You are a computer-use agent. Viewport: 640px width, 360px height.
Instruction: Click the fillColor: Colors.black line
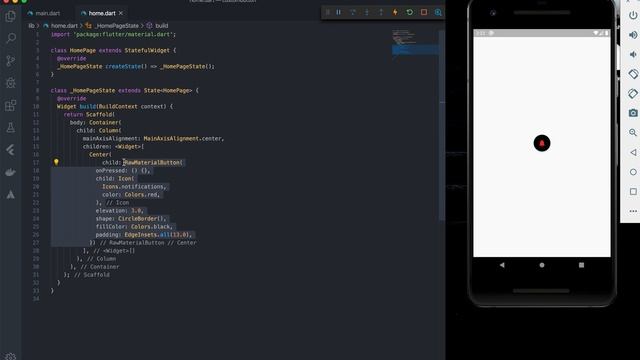pos(134,227)
